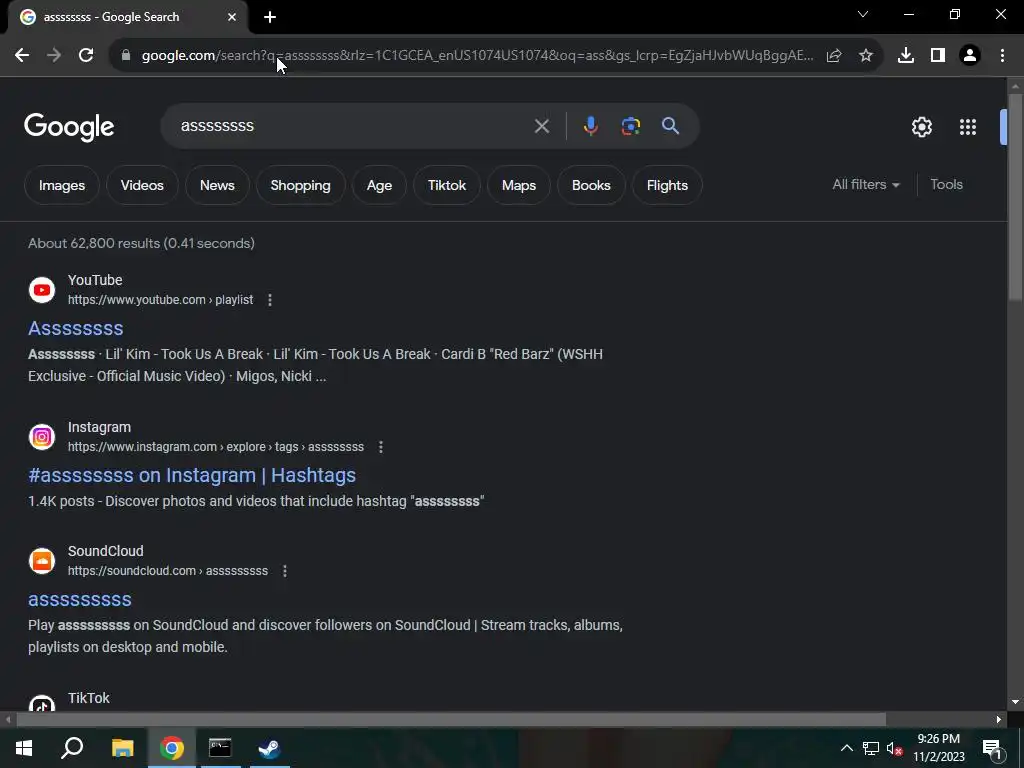Click the instagram.com explore tags URL
1024x768 pixels.
pyautogui.click(x=216, y=447)
